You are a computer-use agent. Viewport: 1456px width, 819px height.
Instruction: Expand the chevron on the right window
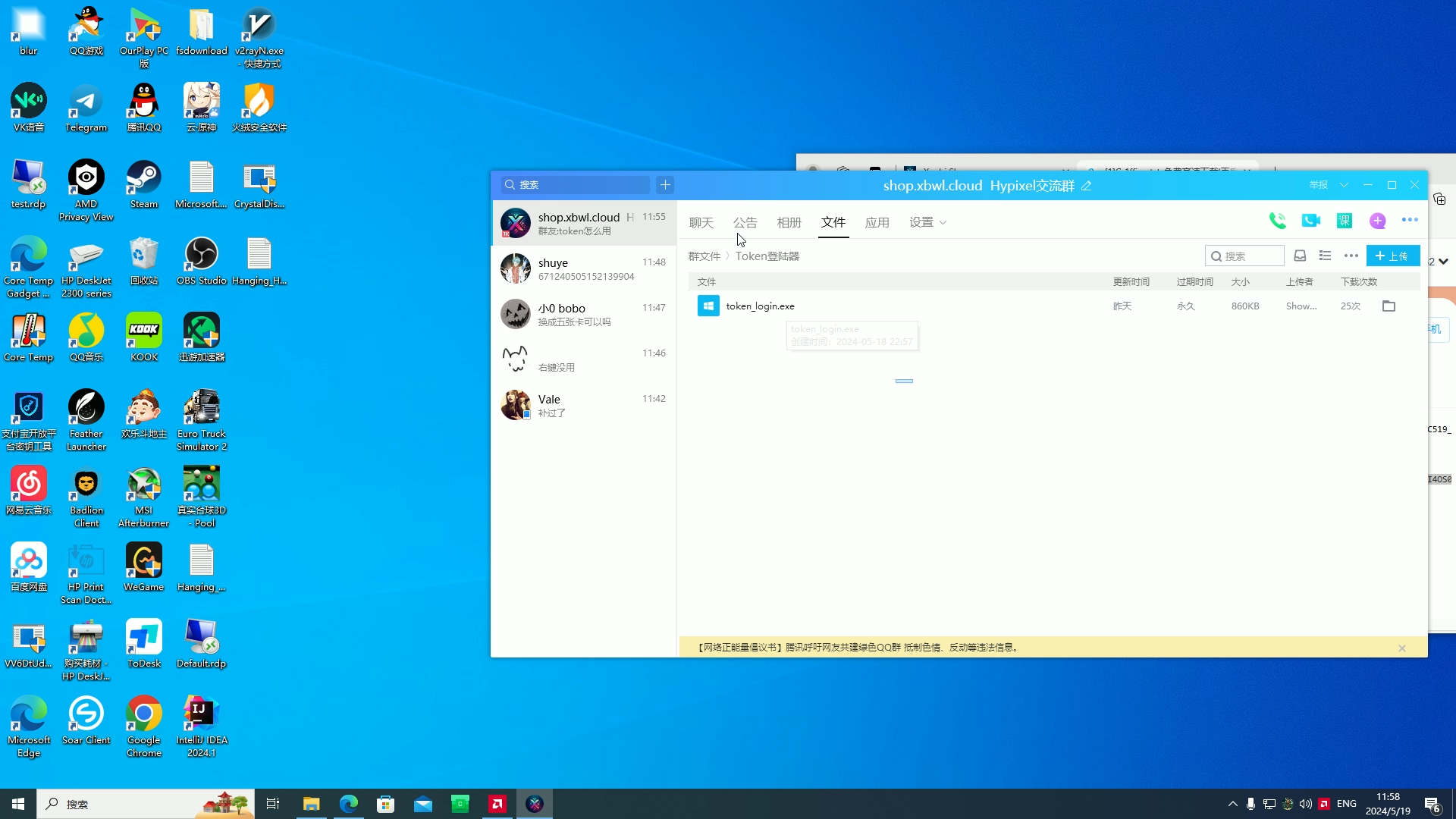[1443, 262]
